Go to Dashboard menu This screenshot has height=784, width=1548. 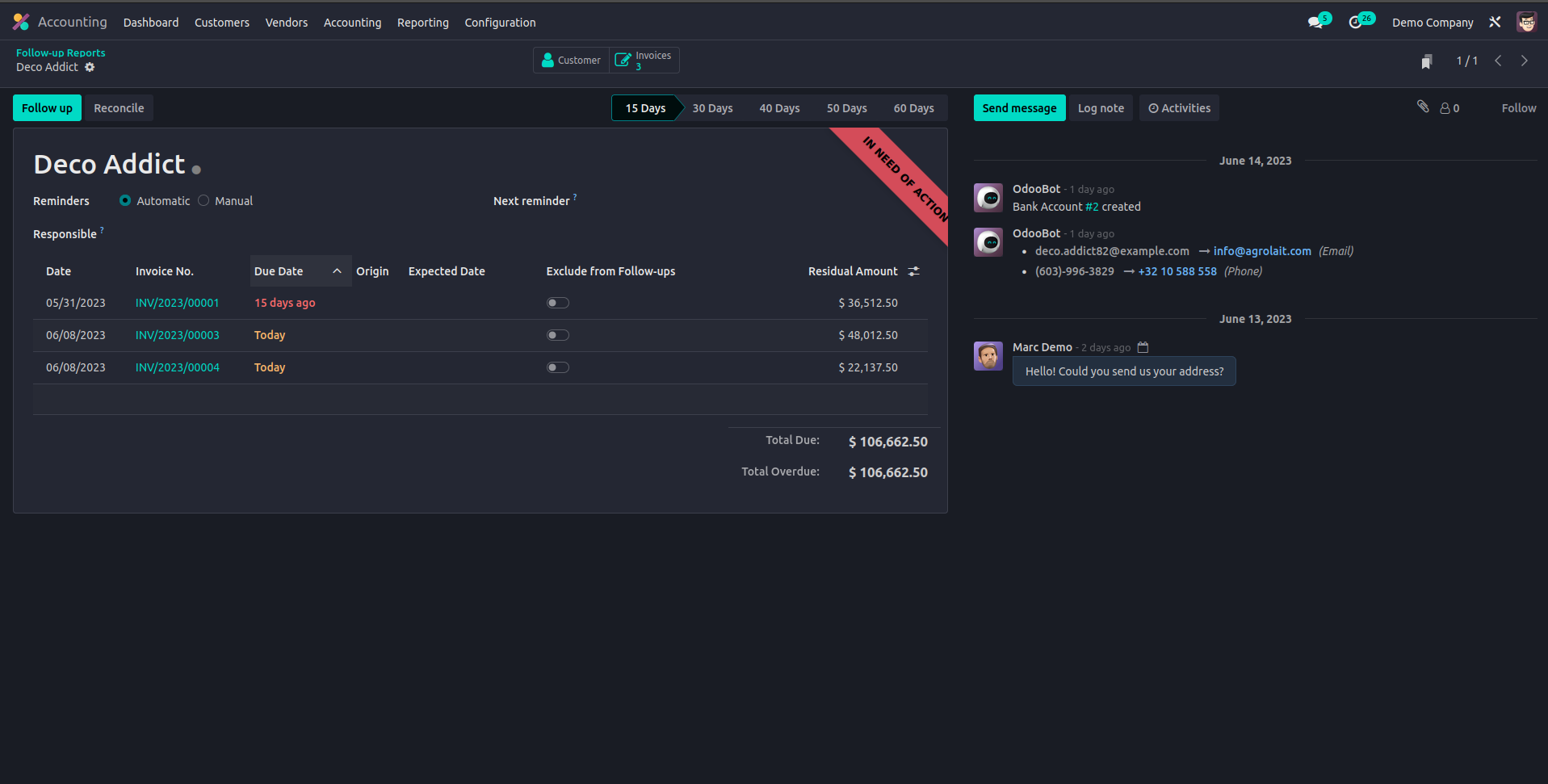coord(151,23)
